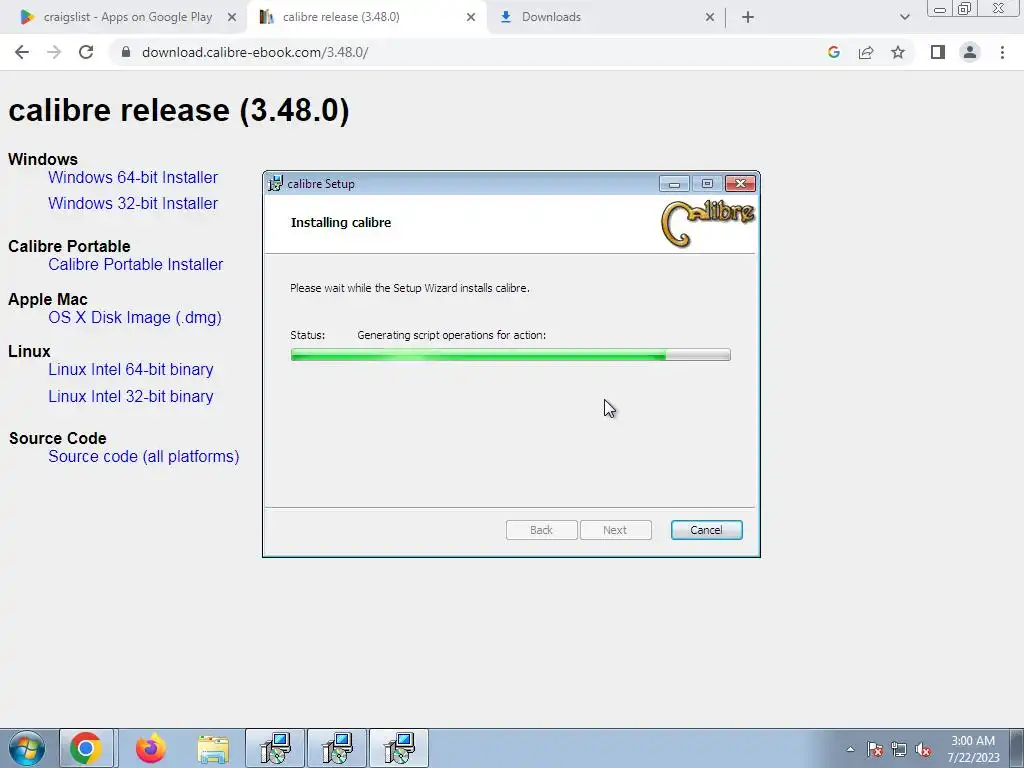Screen dimensions: 1024x768
Task: Click the disabled Next button in setup
Action: (x=615, y=530)
